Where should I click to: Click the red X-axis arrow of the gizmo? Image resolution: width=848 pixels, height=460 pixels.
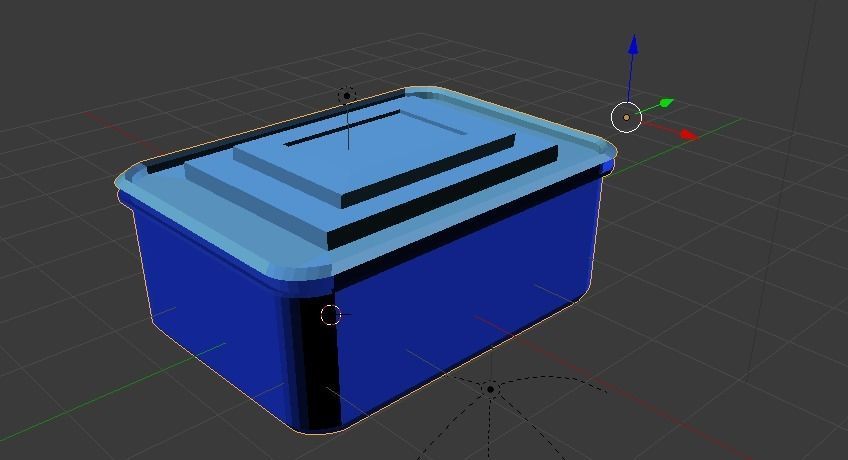tap(688, 135)
